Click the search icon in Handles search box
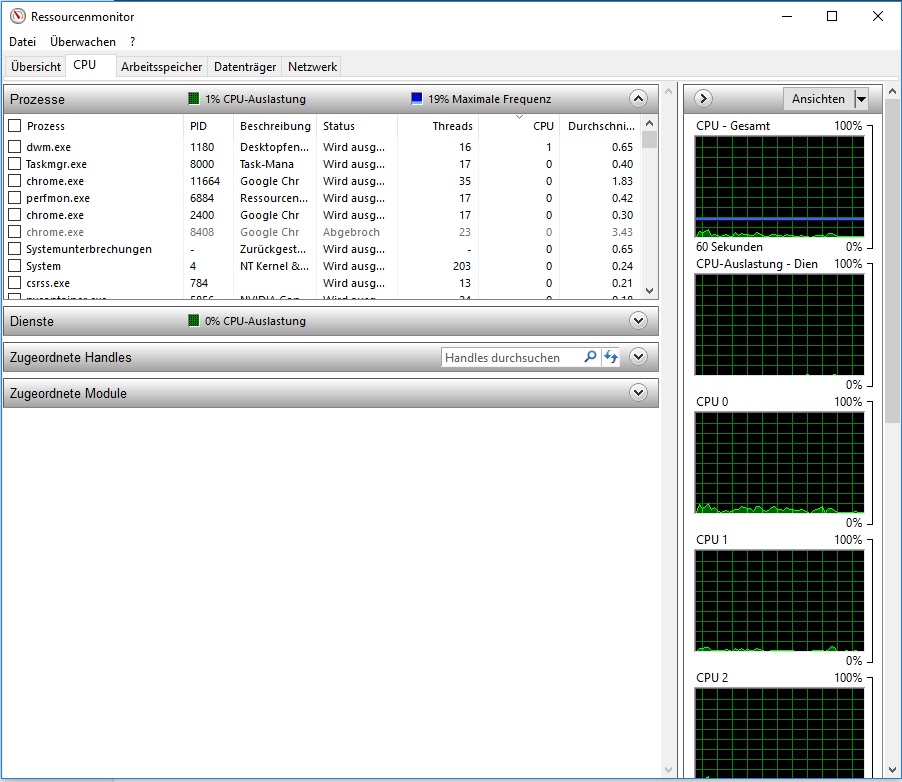The height and width of the screenshot is (782, 902). tap(590, 357)
